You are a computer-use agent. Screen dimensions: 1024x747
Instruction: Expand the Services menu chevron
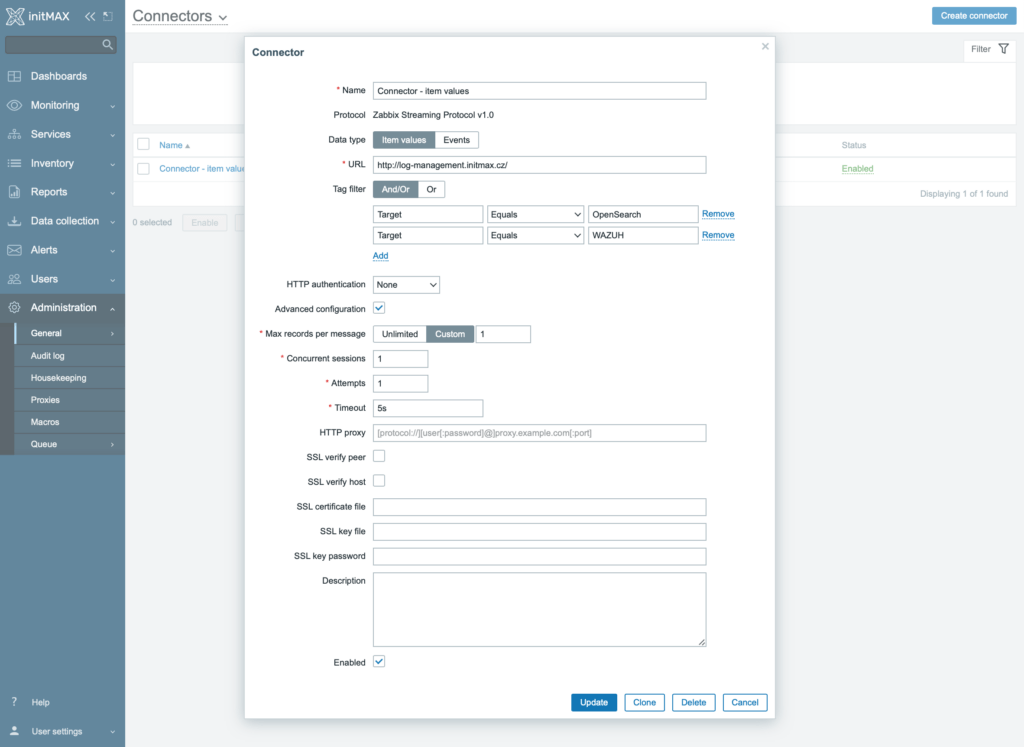(112, 135)
